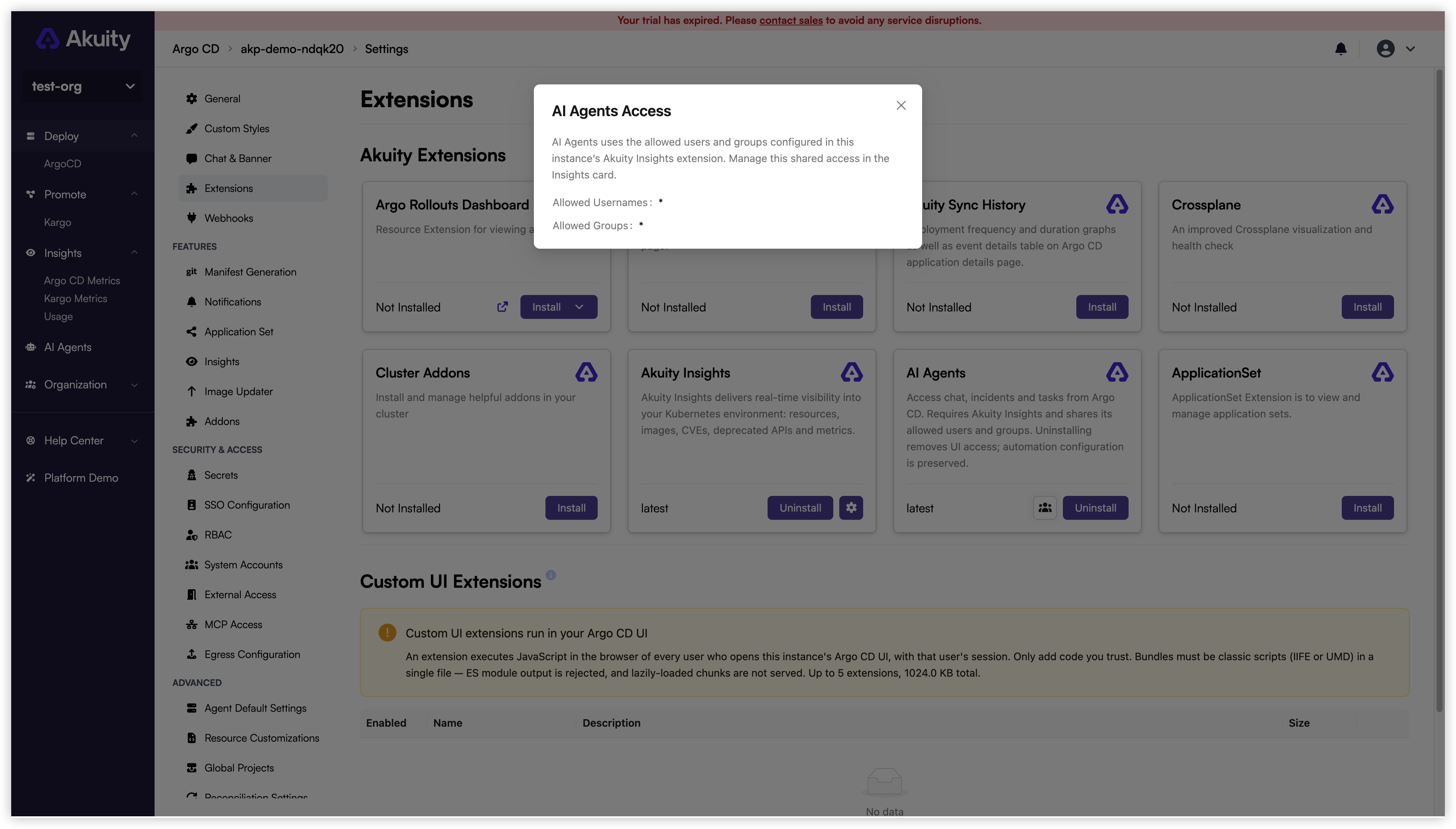Screen dimensions: 1456x829
Task: Open System Accounts settings
Action: pyautogui.click(x=253, y=565)
